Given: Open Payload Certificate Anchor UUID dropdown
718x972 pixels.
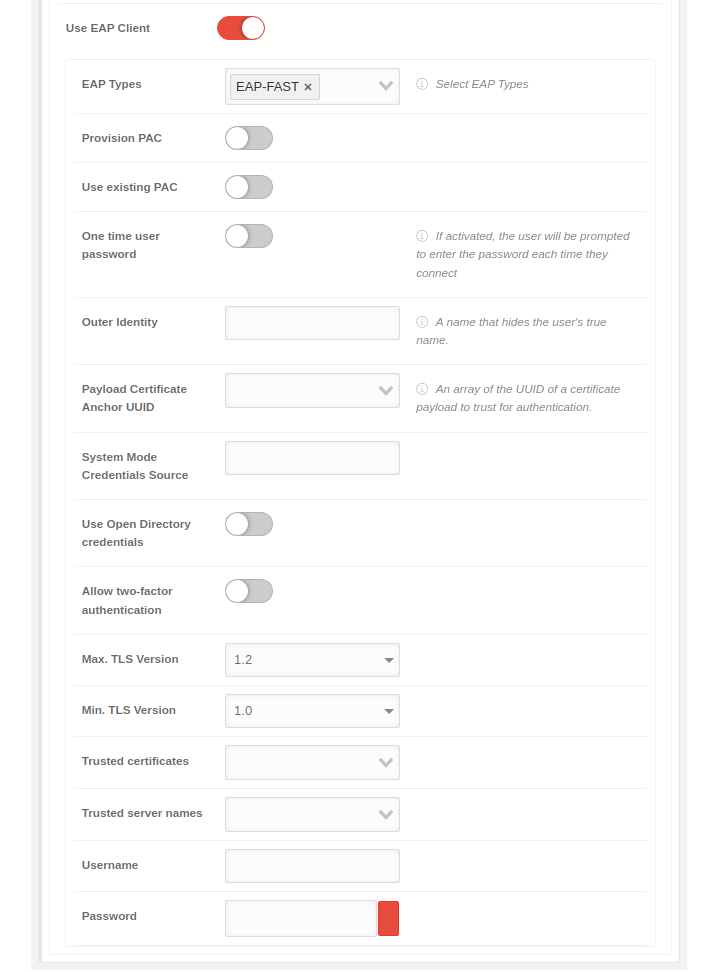Looking at the screenshot, I should tap(386, 390).
